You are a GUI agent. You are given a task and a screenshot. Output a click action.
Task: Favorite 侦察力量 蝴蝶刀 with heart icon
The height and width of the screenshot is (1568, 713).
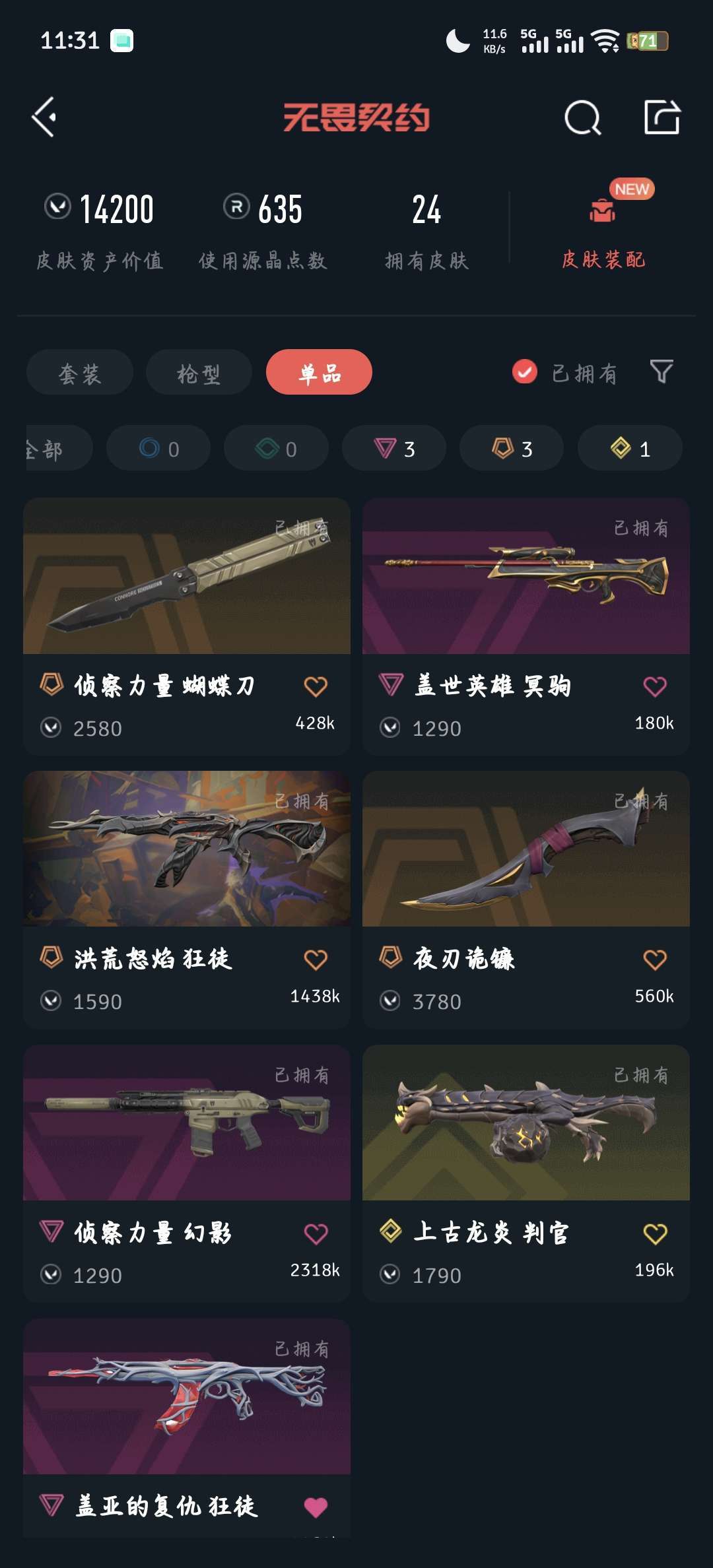(316, 686)
